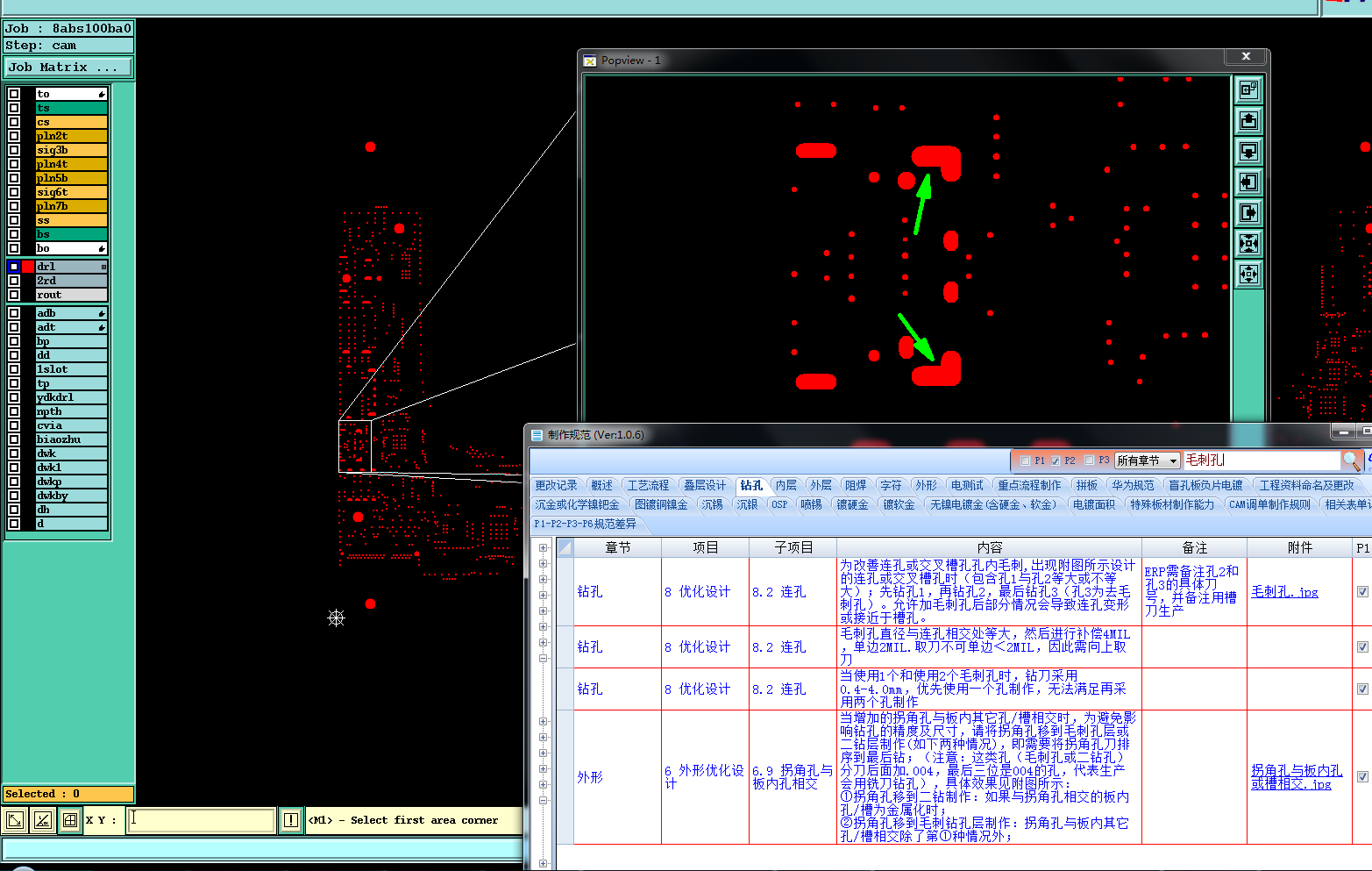Click the grid select-all corner cell
The image size is (1372, 871).
point(565,547)
